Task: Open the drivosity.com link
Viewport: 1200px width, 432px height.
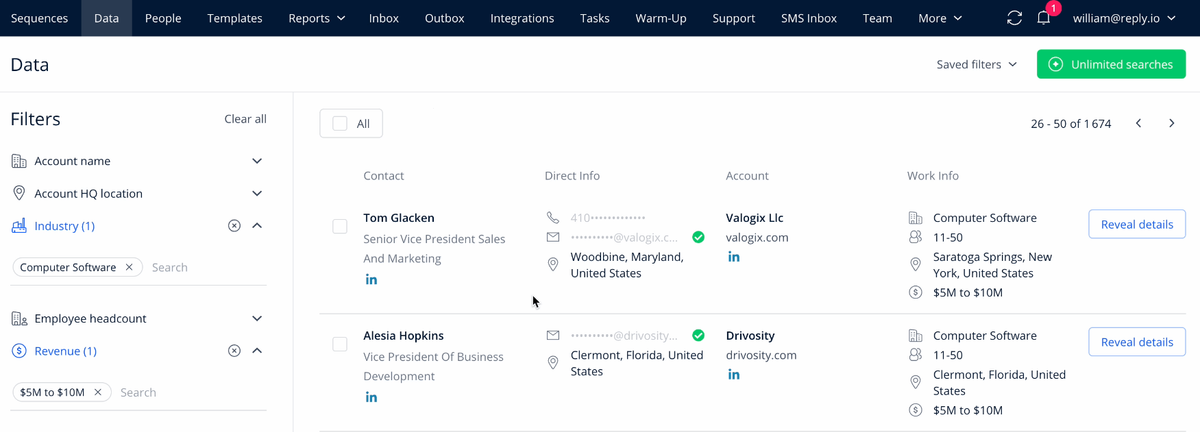Action: point(761,355)
